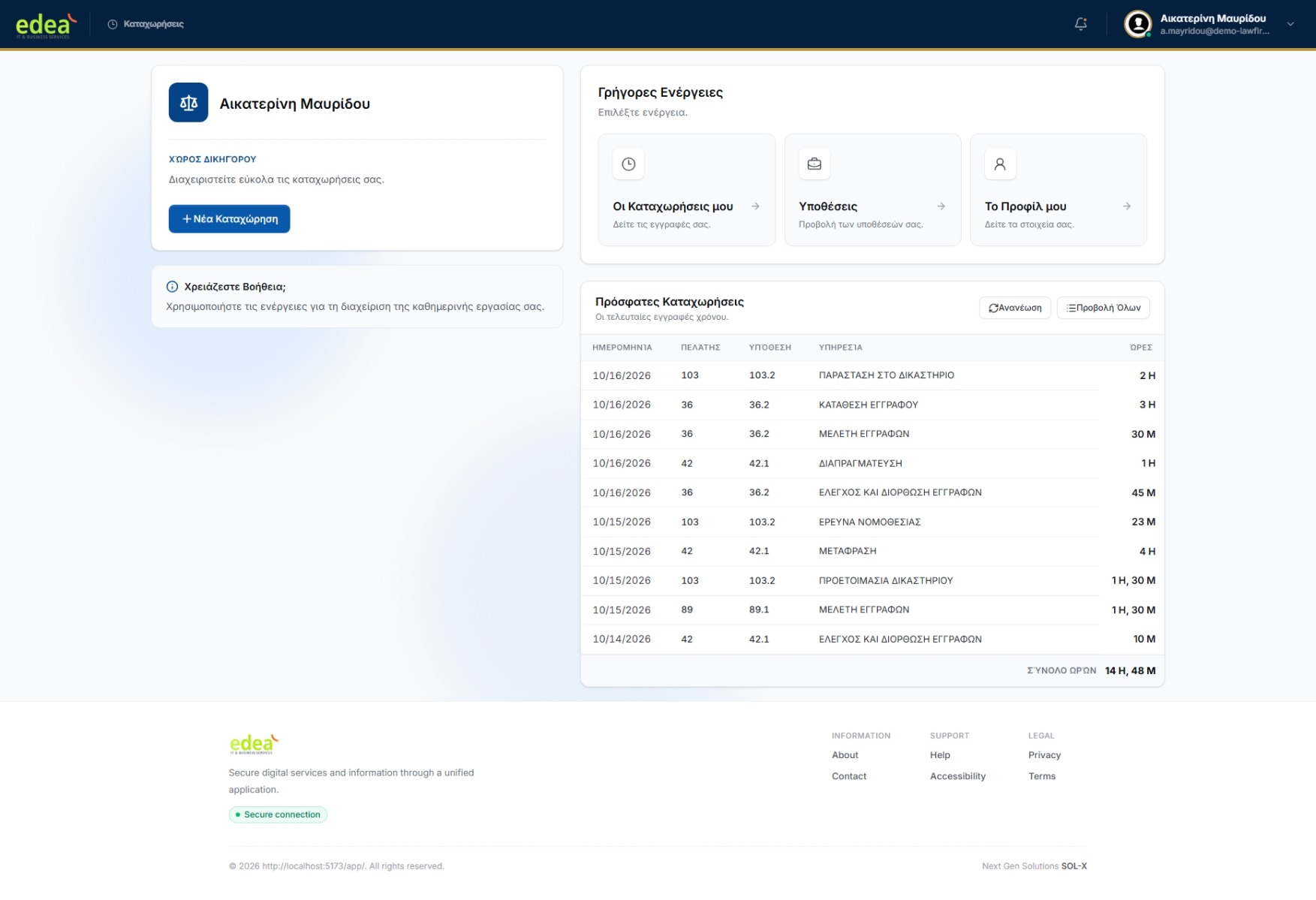Click the ΩΡΕΣ column header
This screenshot has height=900, width=1316.
click(1140, 348)
